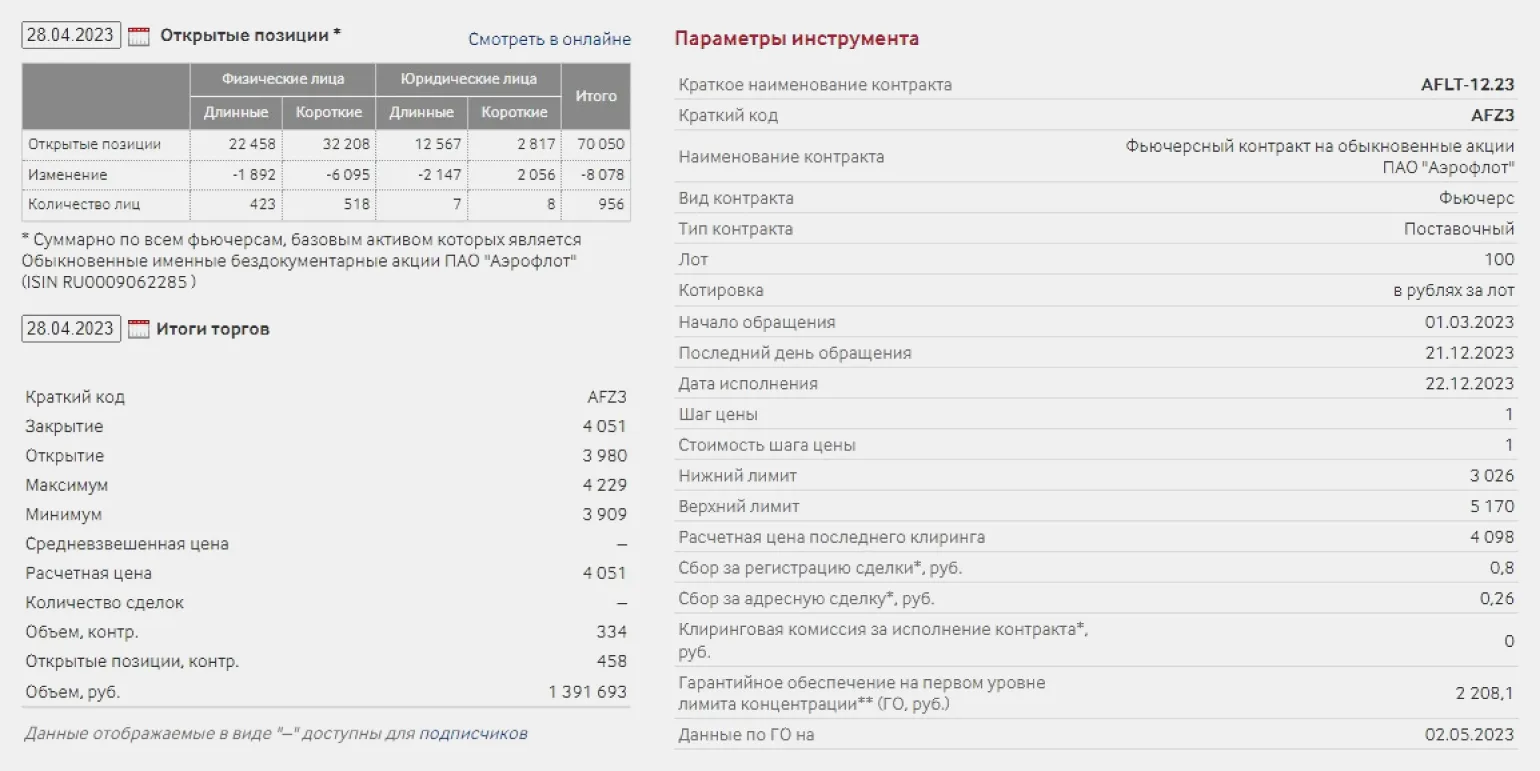Click the Физические лица column header
This screenshot has height=771, width=1540.
(282, 79)
